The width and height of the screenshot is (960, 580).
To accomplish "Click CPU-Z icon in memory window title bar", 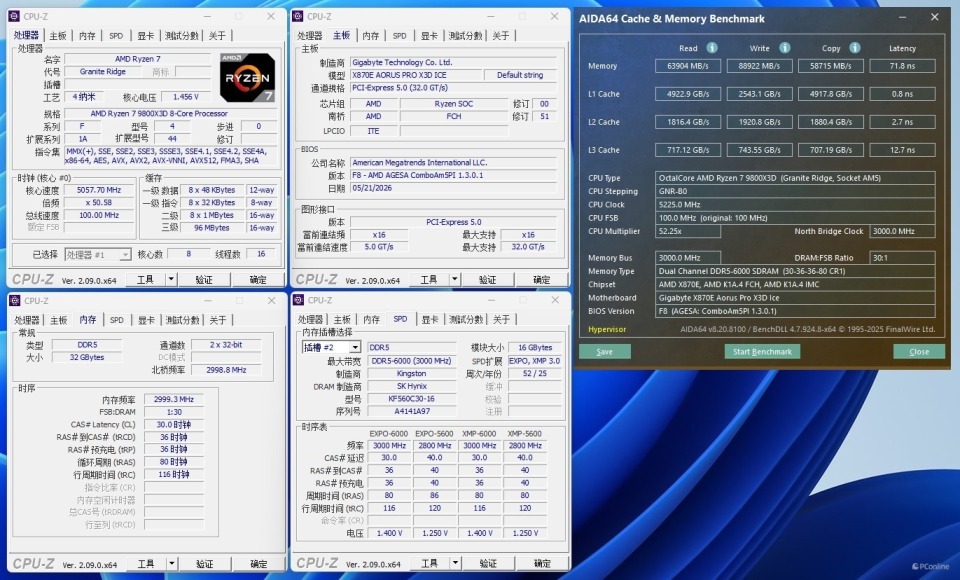I will (15, 301).
